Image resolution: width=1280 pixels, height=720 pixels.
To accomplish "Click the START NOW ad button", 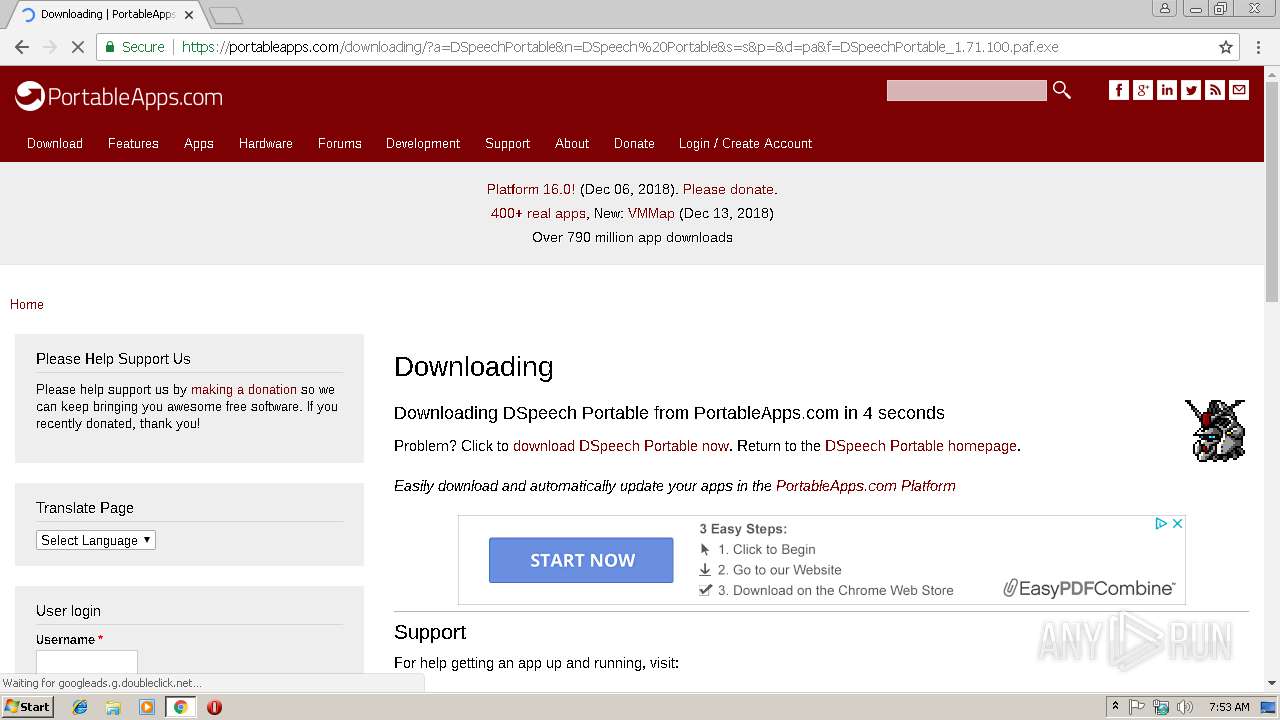I will click(581, 560).
